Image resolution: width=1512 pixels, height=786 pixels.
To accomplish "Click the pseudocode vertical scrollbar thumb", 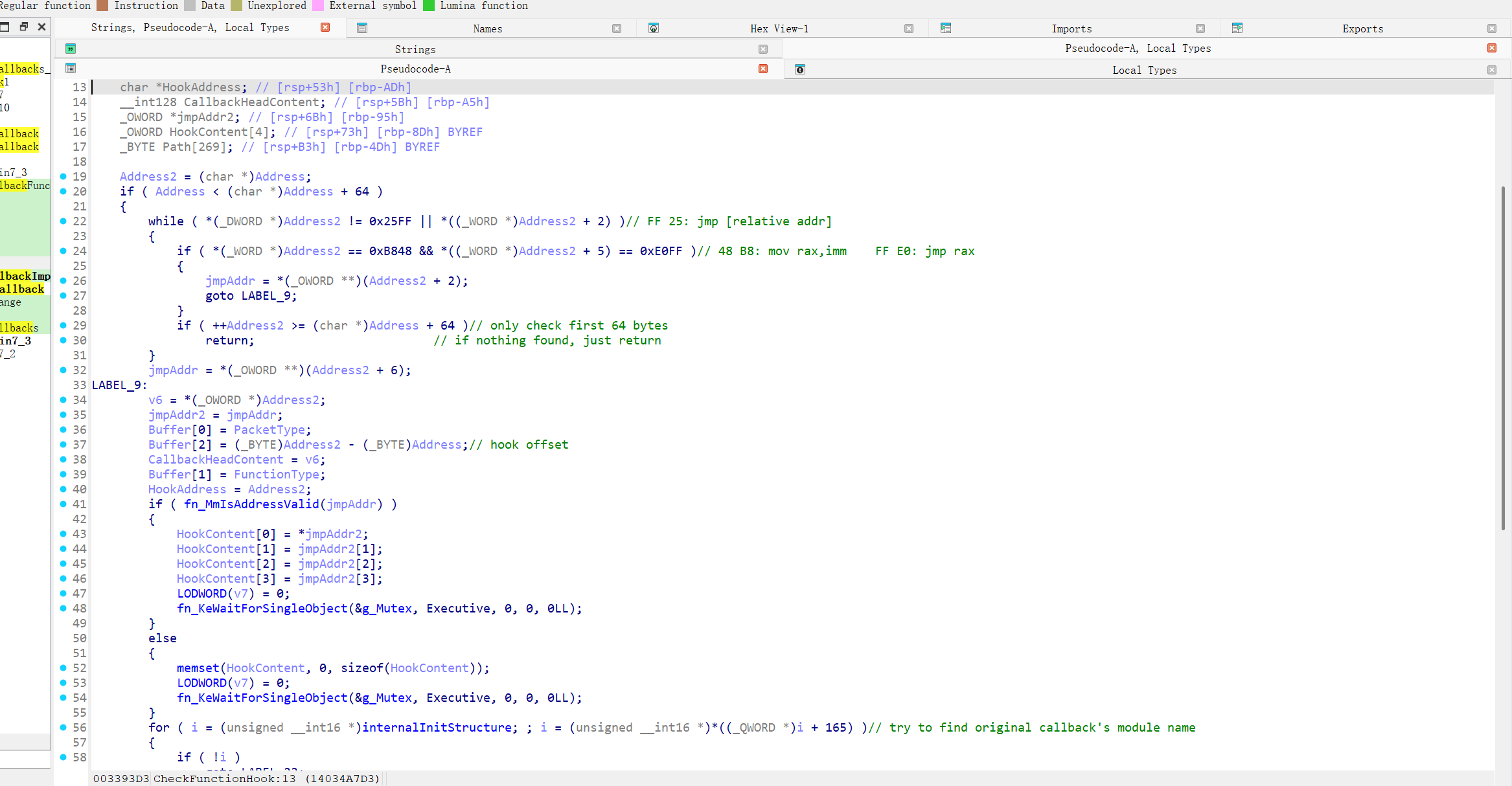I will pos(1503,358).
